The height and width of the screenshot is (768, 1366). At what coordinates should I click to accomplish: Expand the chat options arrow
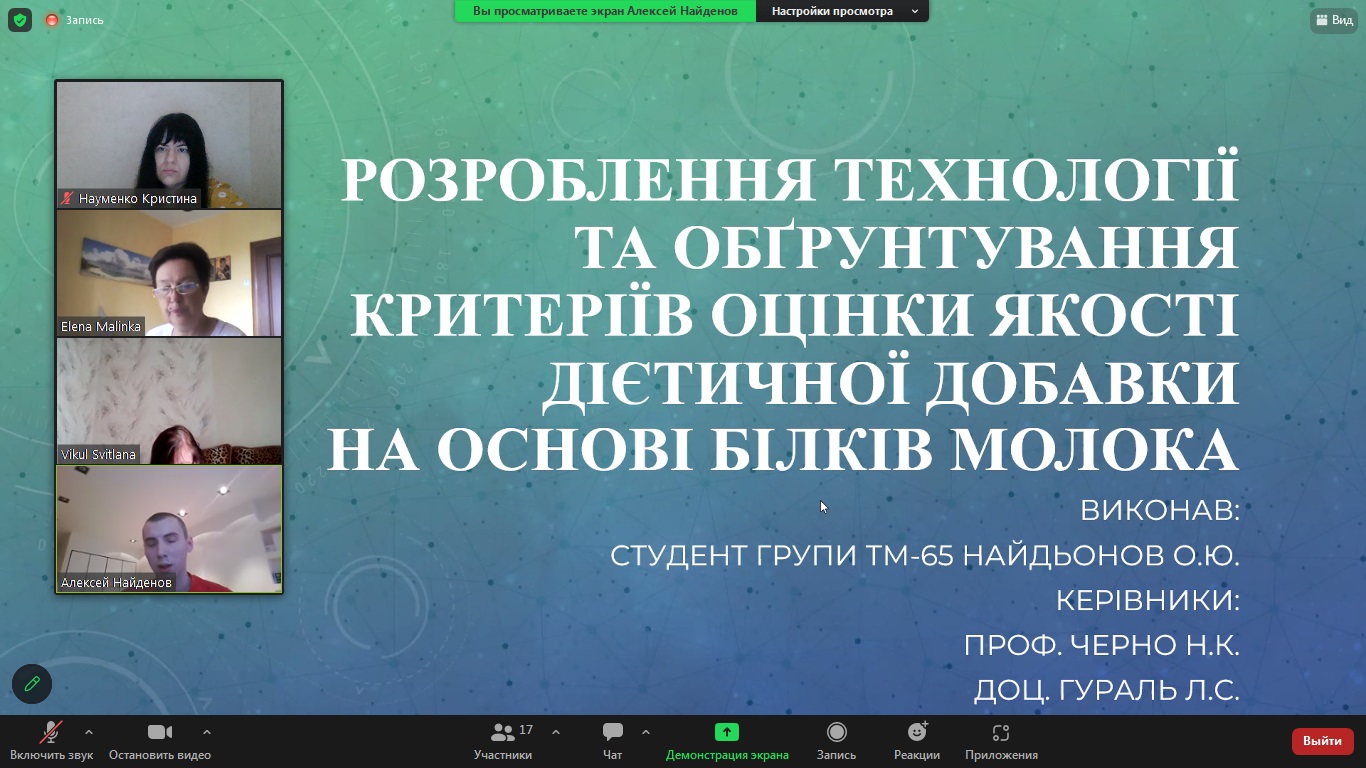pos(646,732)
